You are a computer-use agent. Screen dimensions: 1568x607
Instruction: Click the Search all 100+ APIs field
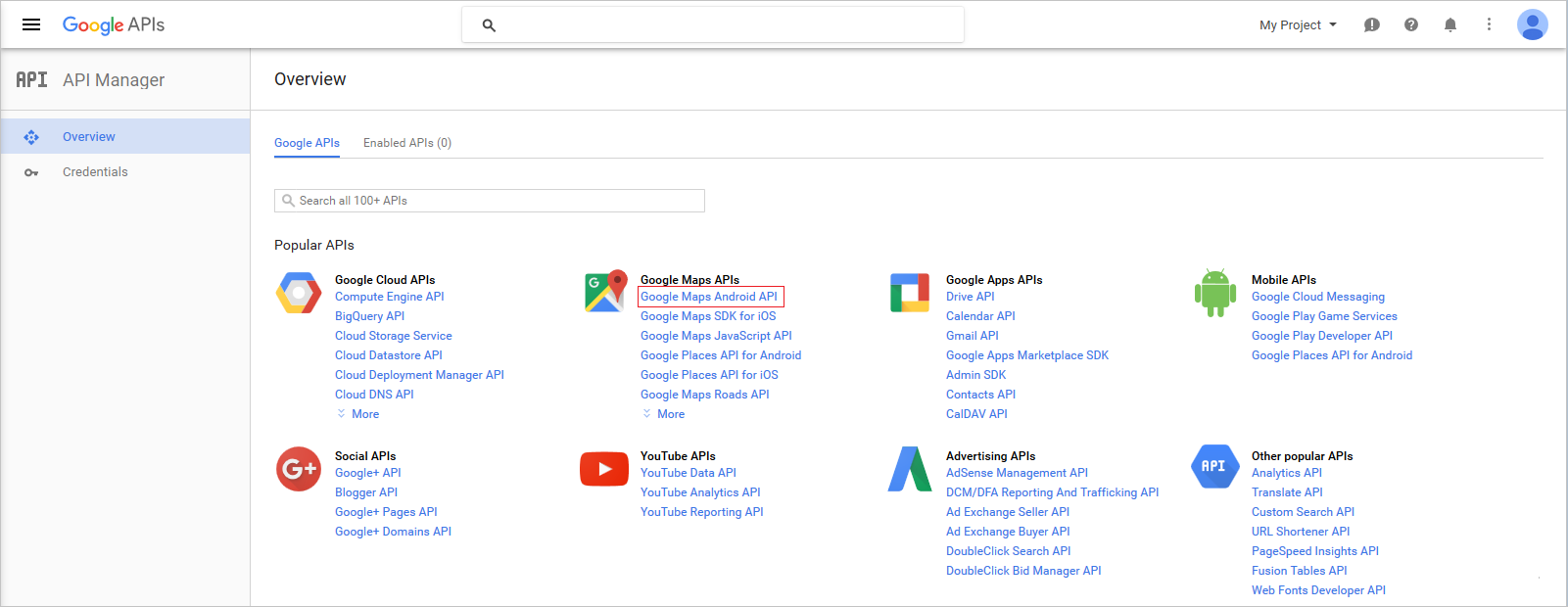pyautogui.click(x=490, y=201)
